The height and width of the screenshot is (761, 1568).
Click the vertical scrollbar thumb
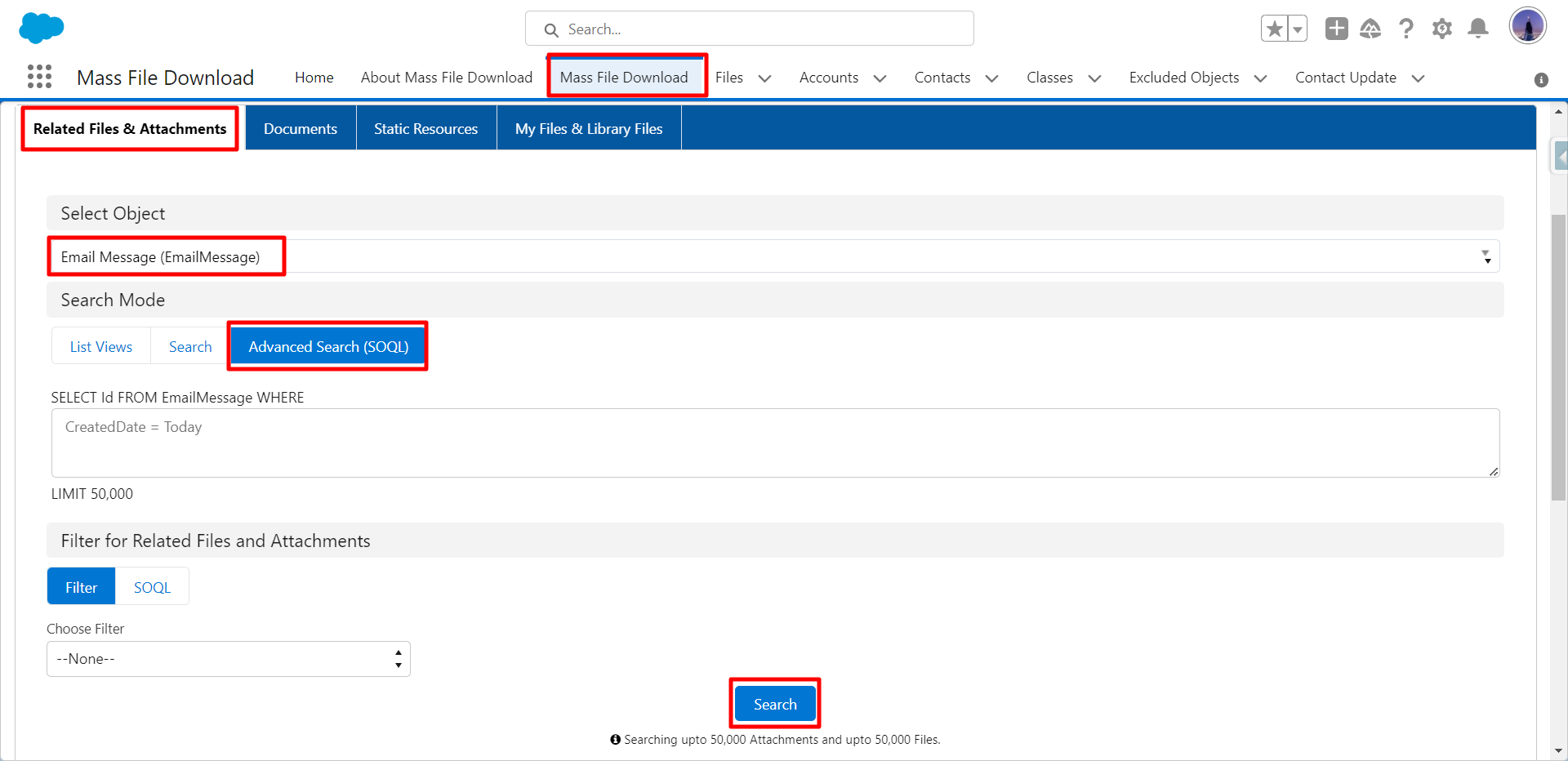point(1559,357)
